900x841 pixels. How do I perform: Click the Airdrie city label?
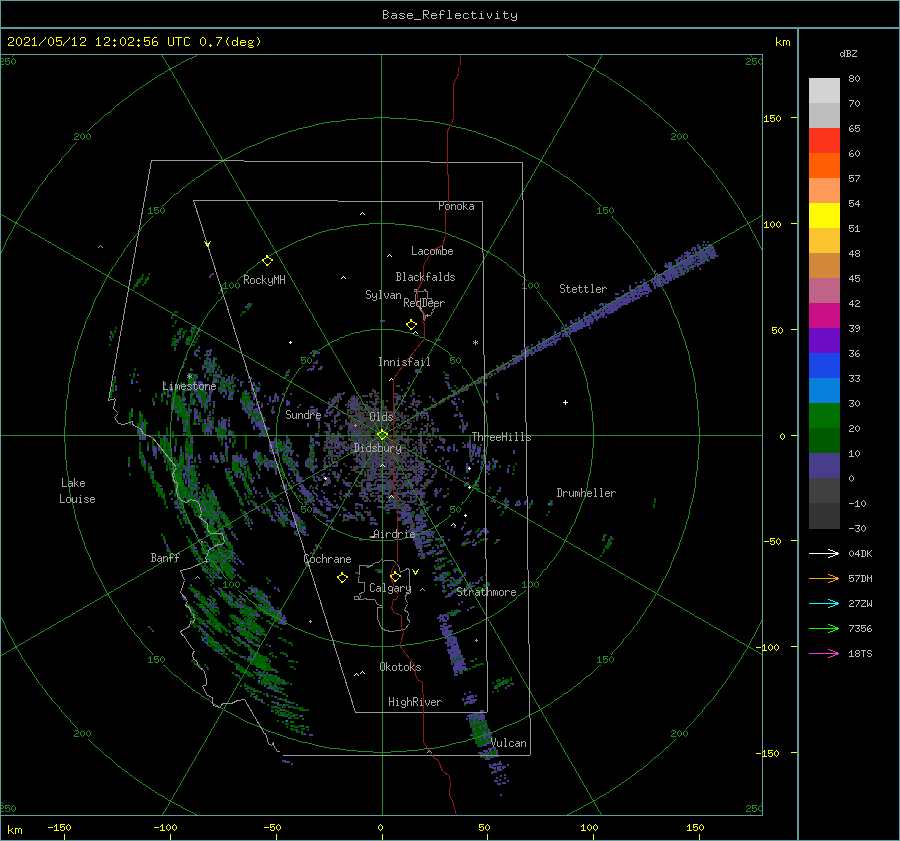[394, 534]
